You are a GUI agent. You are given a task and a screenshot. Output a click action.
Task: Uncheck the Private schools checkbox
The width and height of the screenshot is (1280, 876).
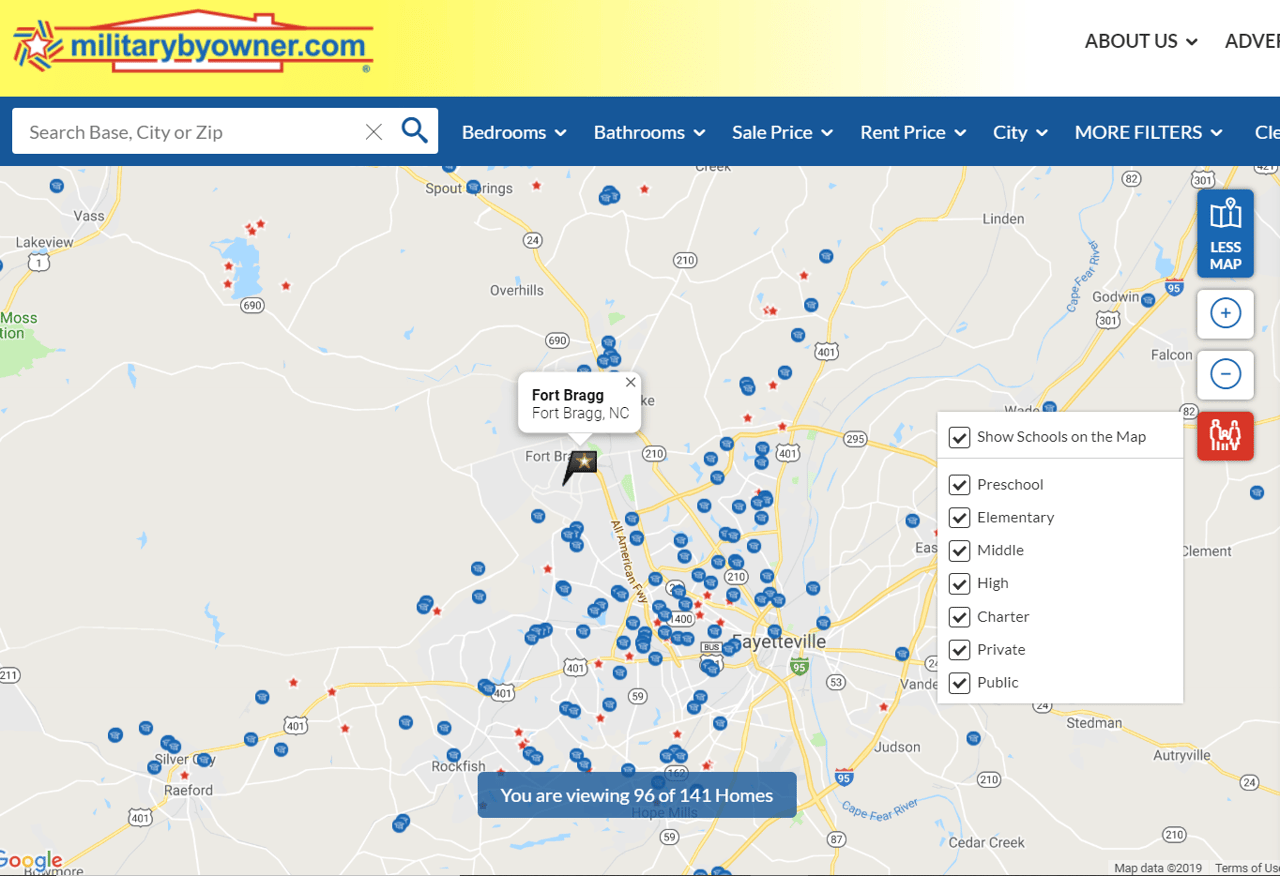tap(959, 650)
